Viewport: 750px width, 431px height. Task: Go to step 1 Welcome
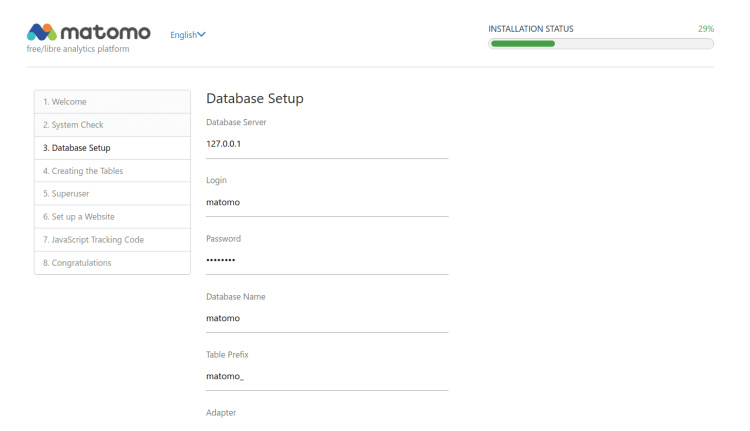(112, 102)
